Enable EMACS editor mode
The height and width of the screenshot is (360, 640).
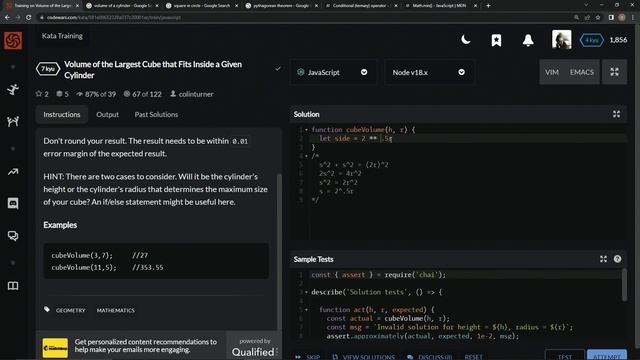click(582, 72)
